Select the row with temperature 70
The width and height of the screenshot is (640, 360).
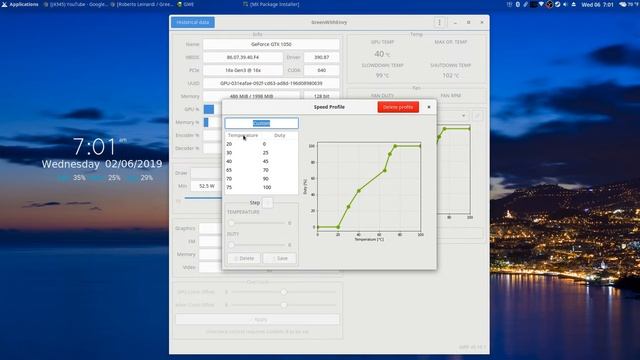[262, 178]
